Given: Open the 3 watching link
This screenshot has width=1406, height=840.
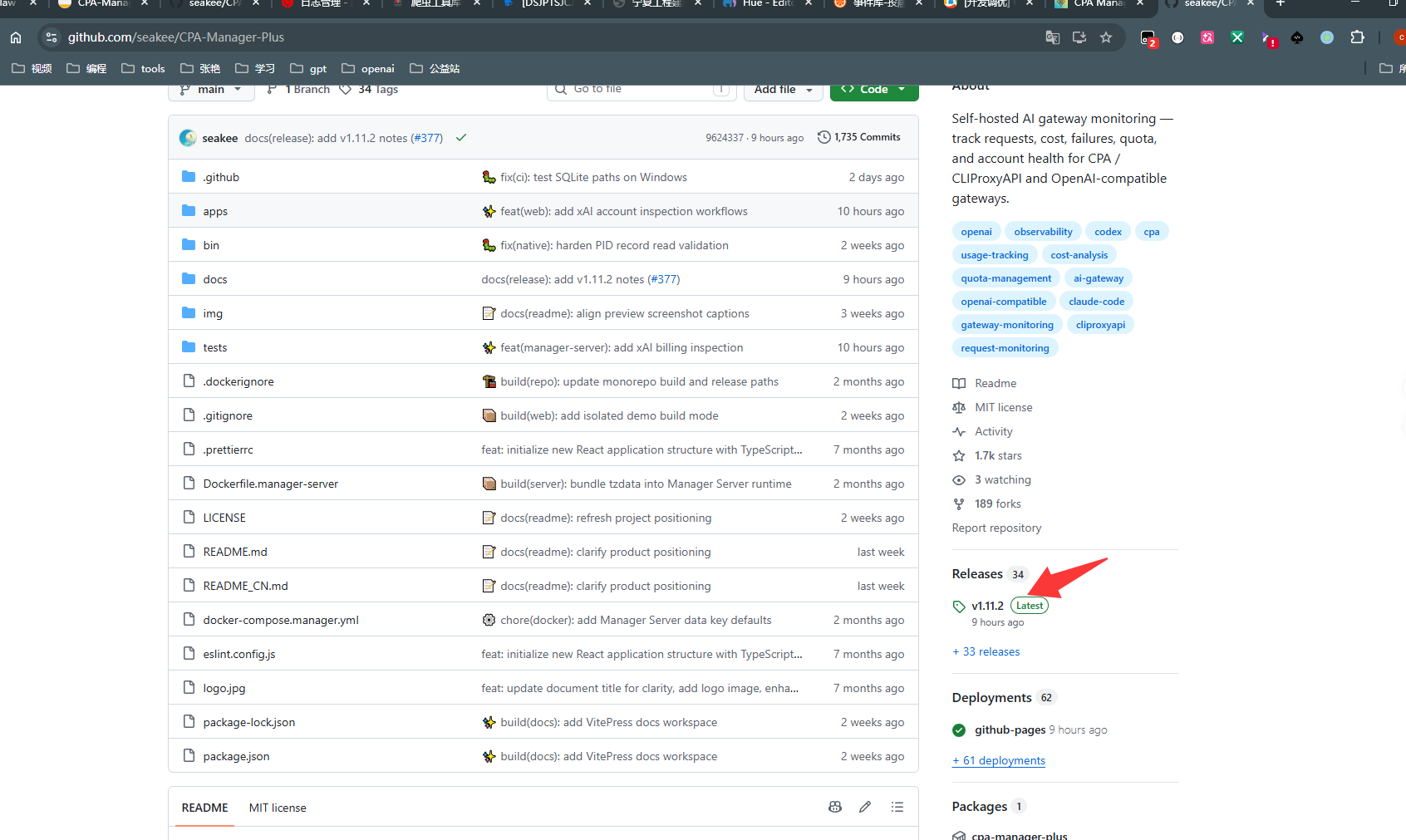Looking at the screenshot, I should pyautogui.click(x=1002, y=480).
